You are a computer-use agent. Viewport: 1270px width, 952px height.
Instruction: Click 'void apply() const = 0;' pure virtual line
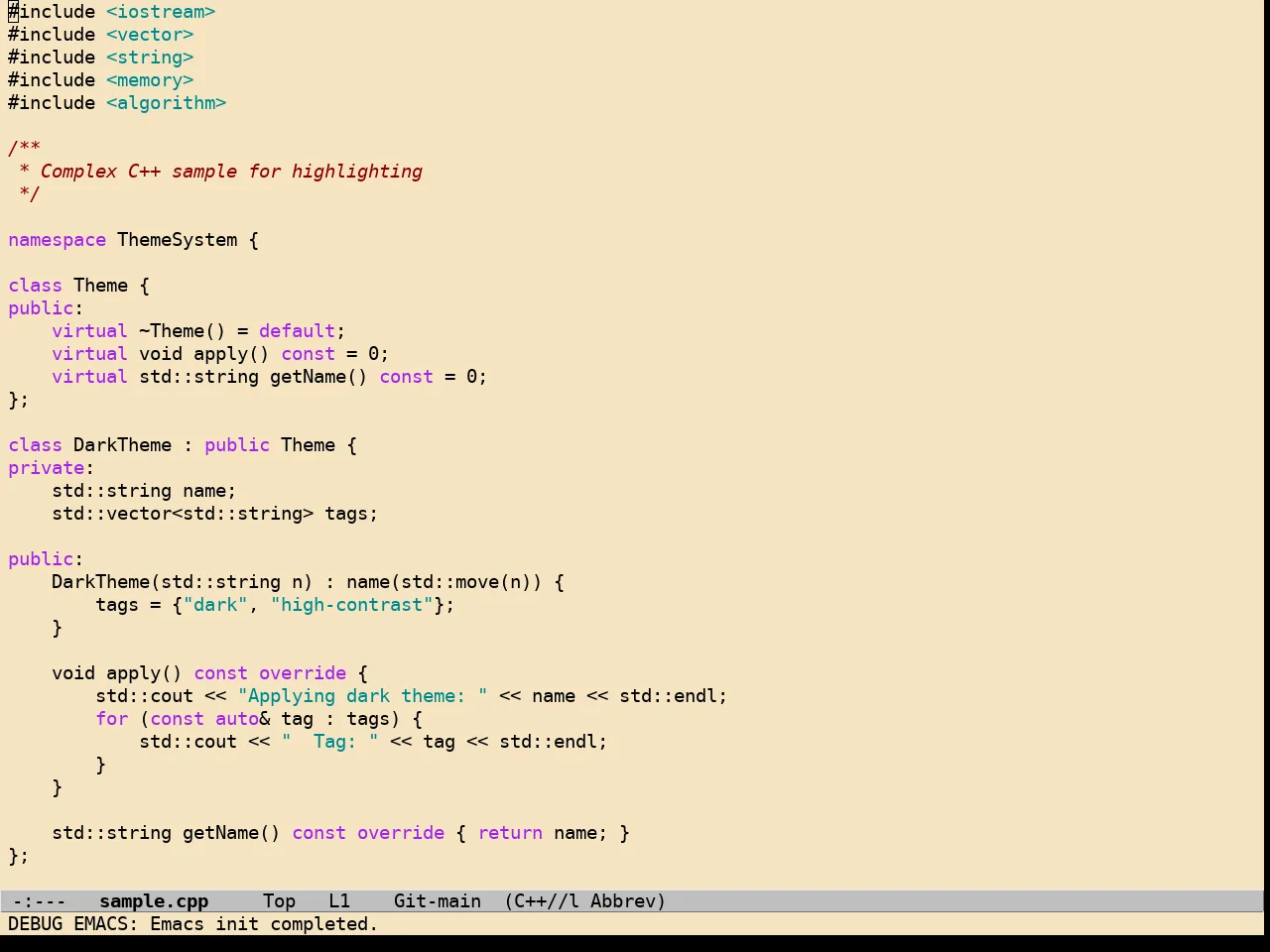pos(264,354)
